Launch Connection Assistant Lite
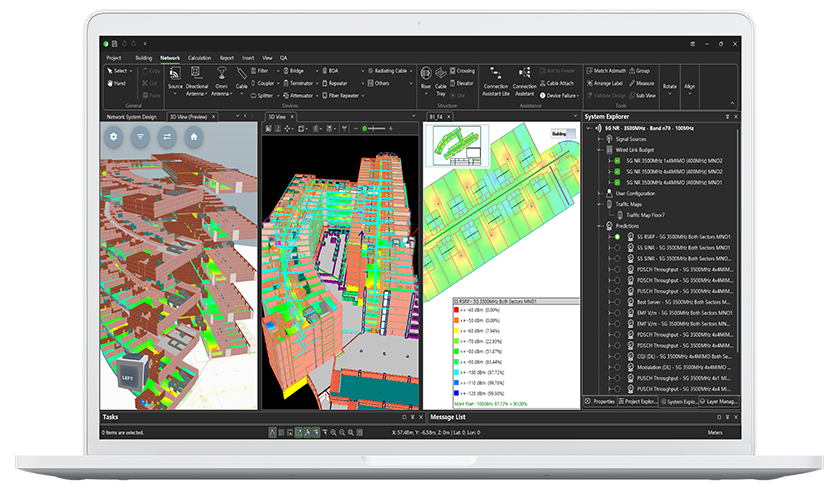The height and width of the screenshot is (489, 838). pos(495,81)
